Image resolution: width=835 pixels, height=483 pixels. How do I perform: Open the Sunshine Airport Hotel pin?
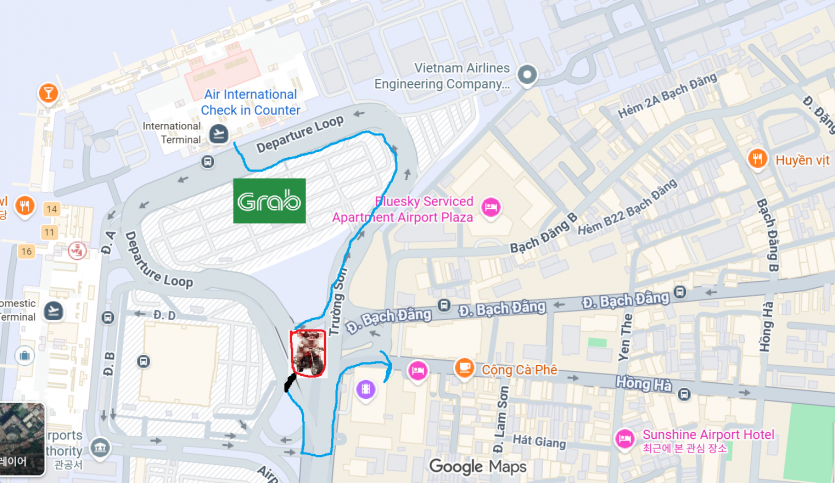tap(624, 439)
